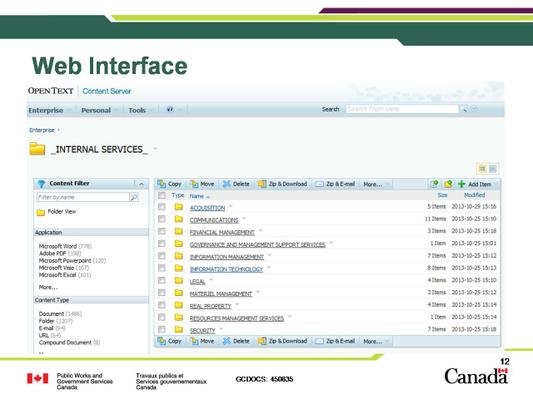The image size is (533, 399).
Task: Click the Move icon in top toolbar
Action: pyautogui.click(x=194, y=184)
